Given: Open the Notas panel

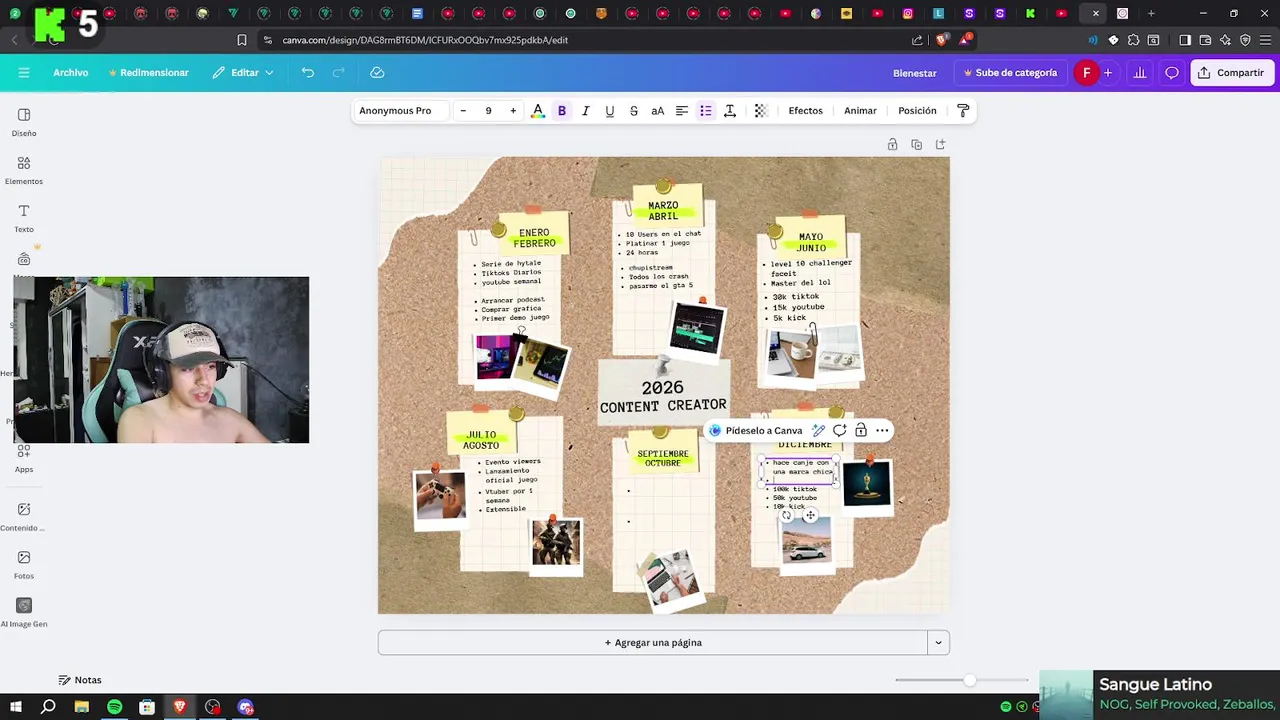Looking at the screenshot, I should coord(80,680).
